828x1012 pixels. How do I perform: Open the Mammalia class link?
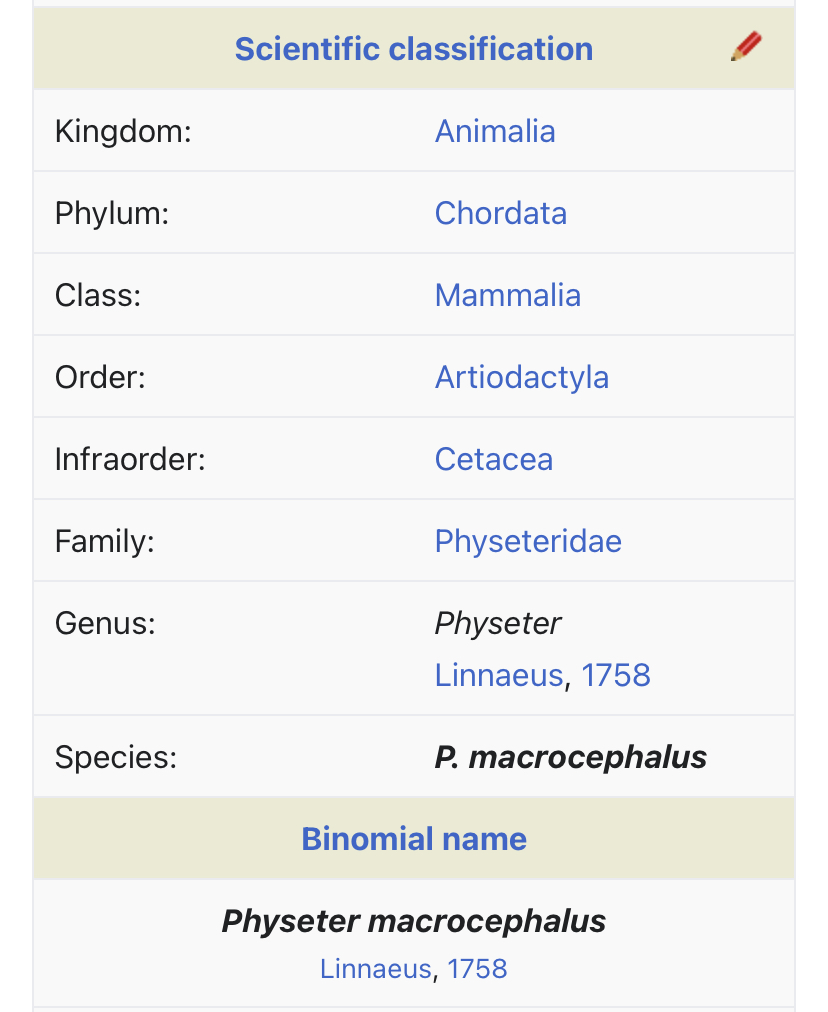point(508,295)
